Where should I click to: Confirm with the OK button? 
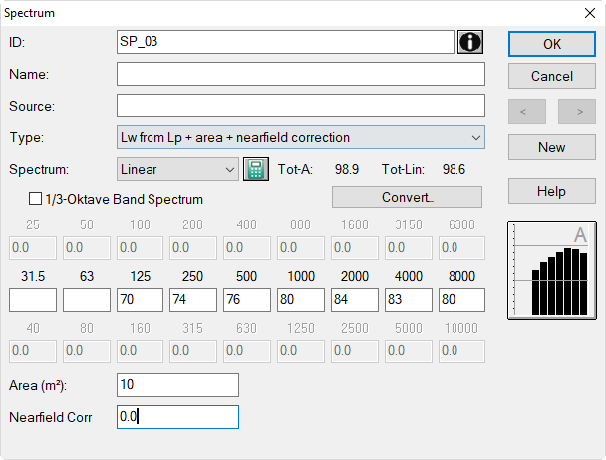coord(552,44)
